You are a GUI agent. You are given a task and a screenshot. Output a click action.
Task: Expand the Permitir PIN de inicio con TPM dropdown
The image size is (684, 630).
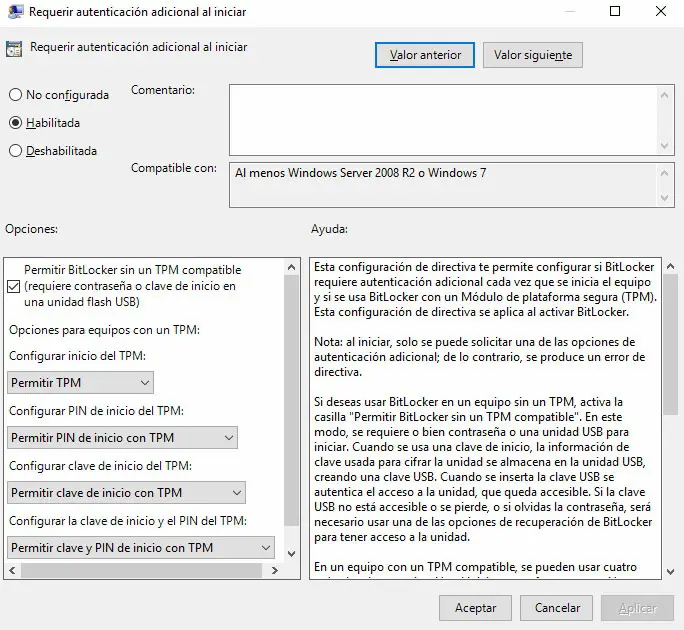click(123, 438)
